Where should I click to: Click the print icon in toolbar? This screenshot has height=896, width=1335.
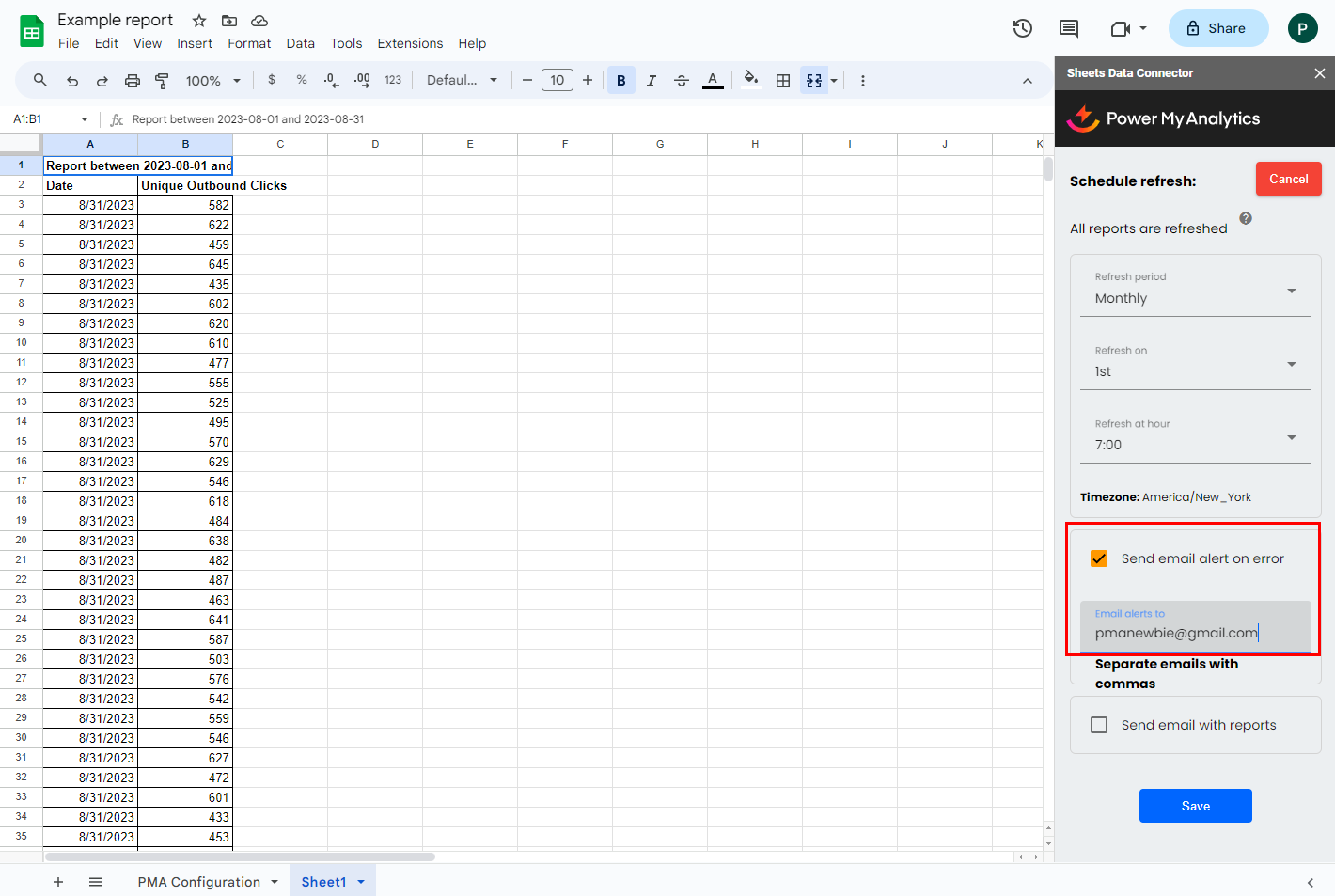[x=133, y=81]
